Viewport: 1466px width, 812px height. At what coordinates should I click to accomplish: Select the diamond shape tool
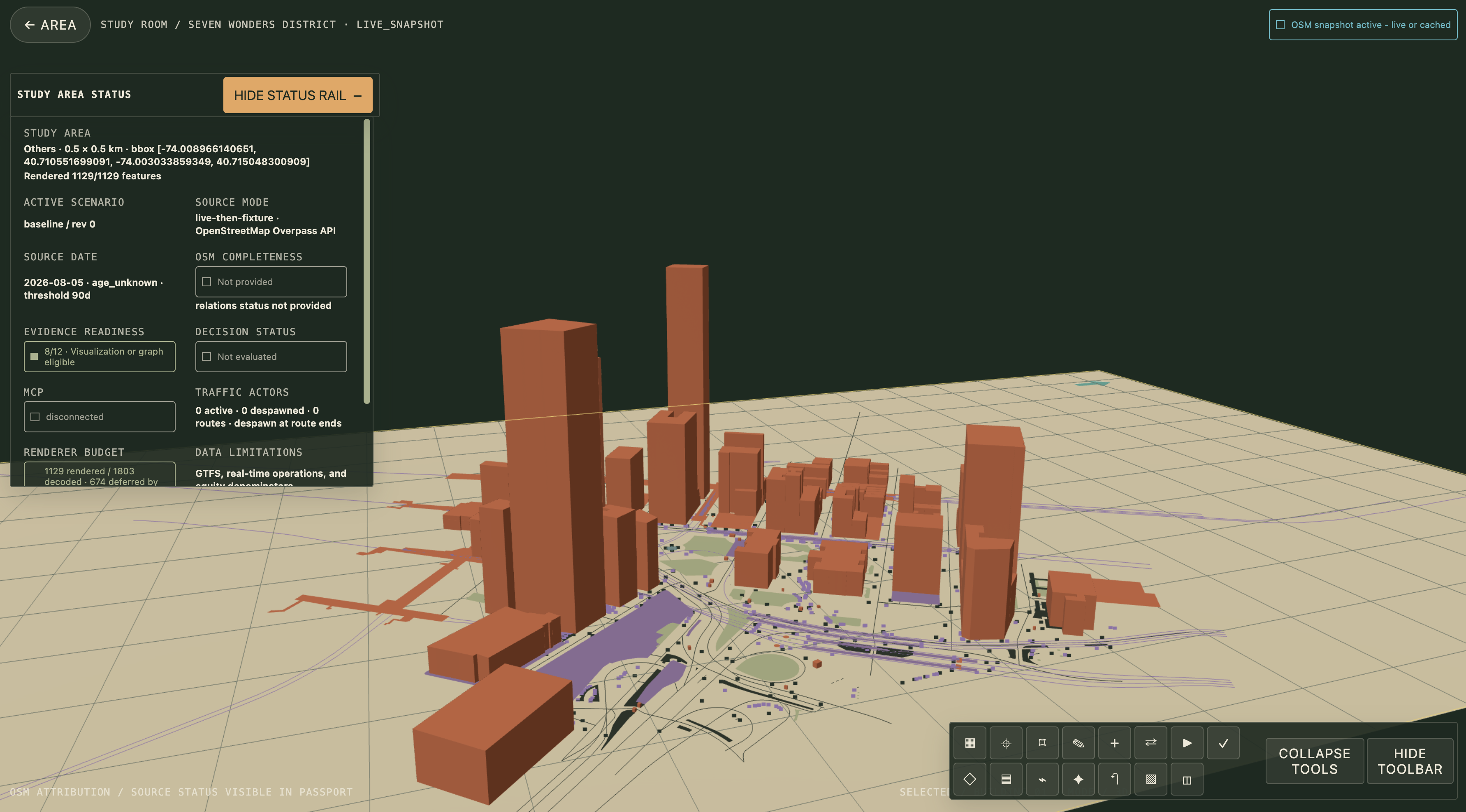970,779
